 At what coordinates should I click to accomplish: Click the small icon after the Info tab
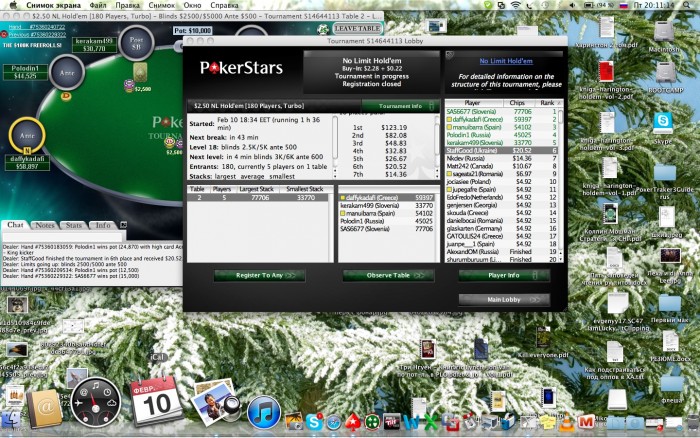tap(124, 225)
